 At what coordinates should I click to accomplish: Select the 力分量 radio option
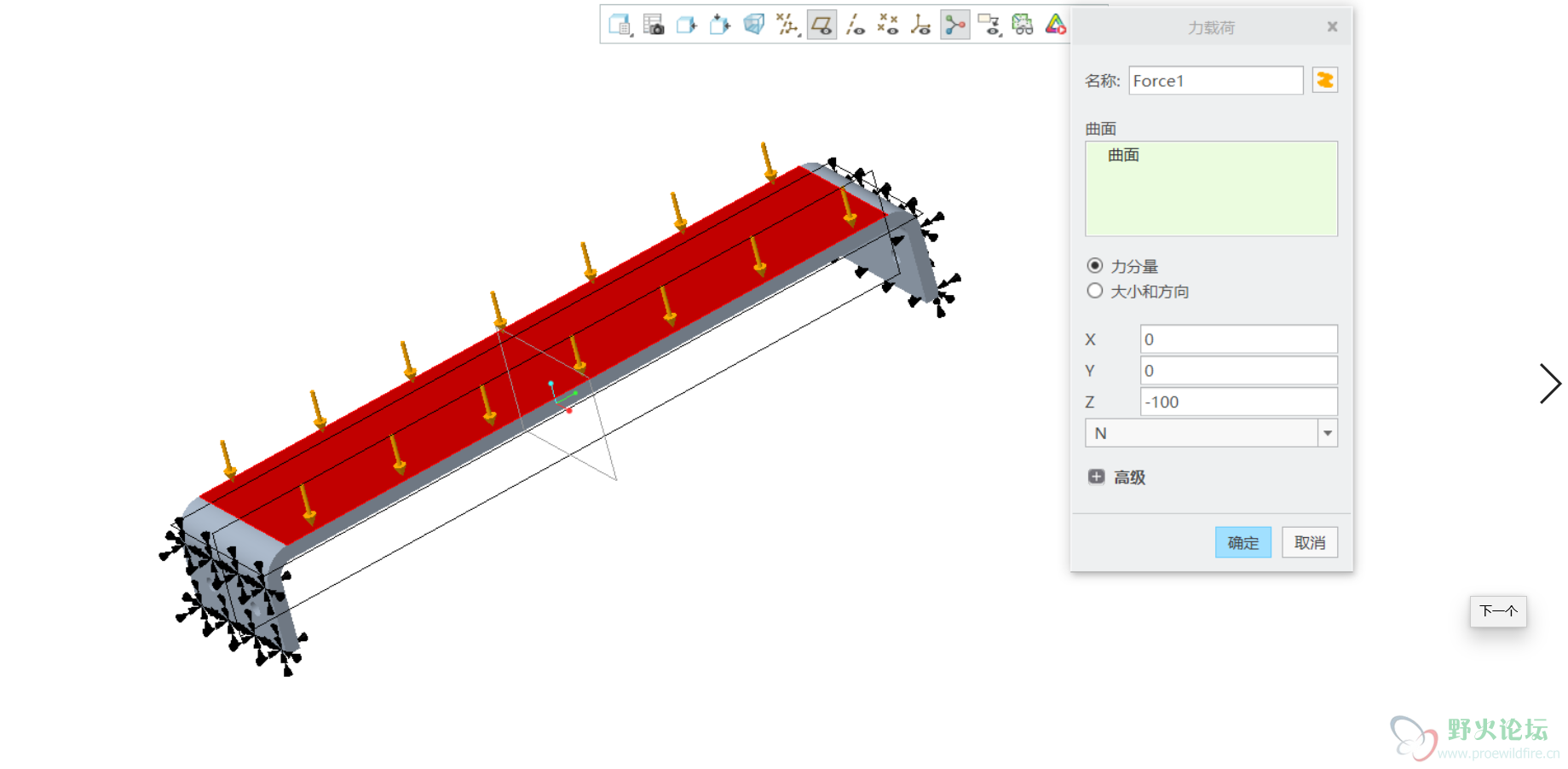click(1095, 266)
